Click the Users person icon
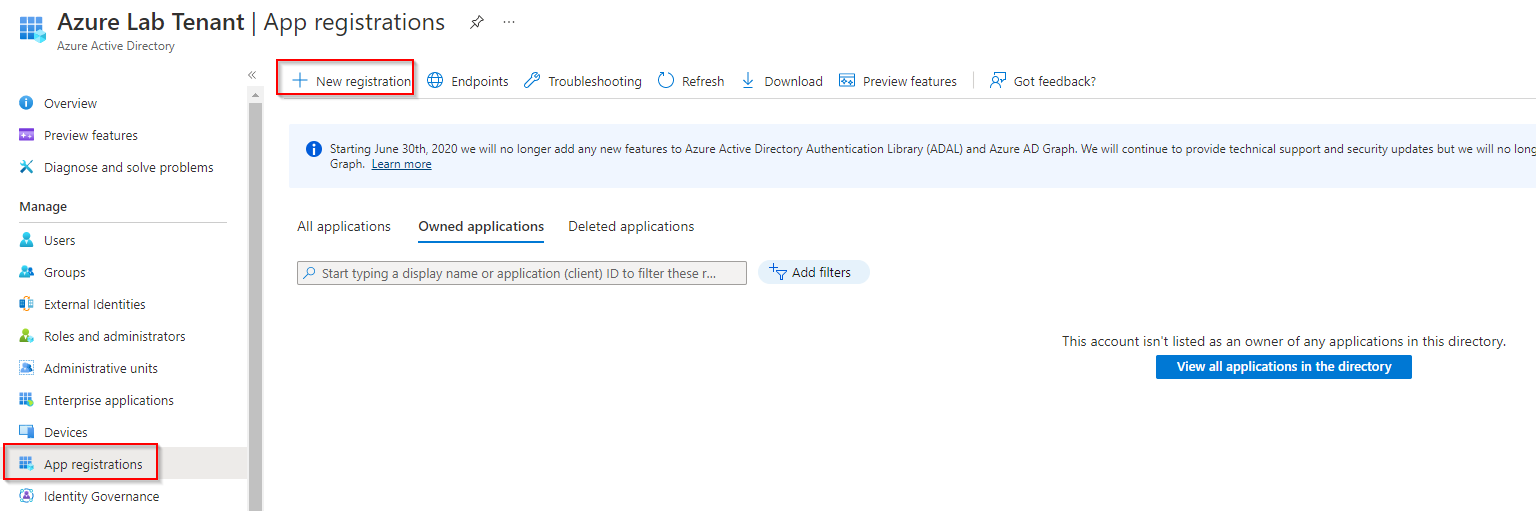Screen dimensions: 1536x511 tap(27, 240)
